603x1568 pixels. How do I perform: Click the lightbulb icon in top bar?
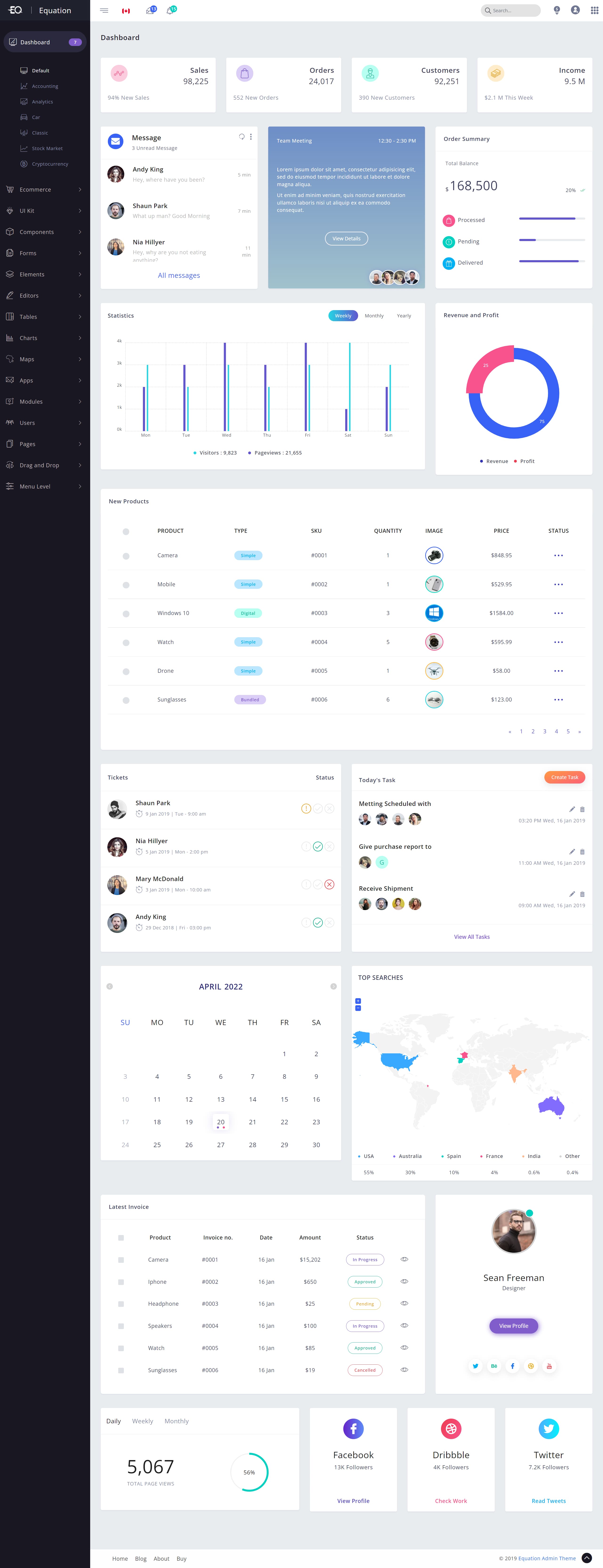tap(557, 10)
